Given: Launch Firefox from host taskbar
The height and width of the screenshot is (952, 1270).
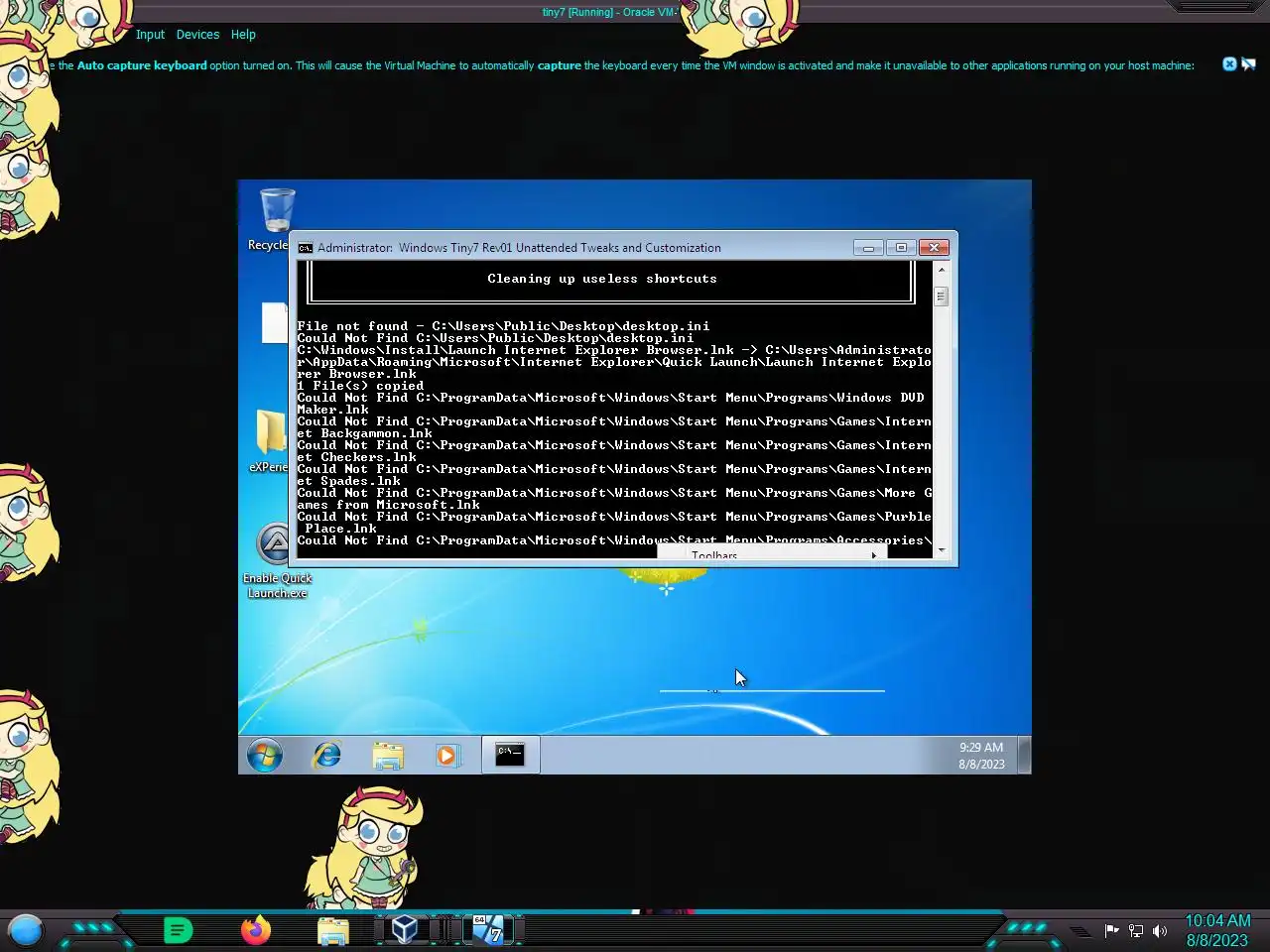Looking at the screenshot, I should click(x=256, y=930).
